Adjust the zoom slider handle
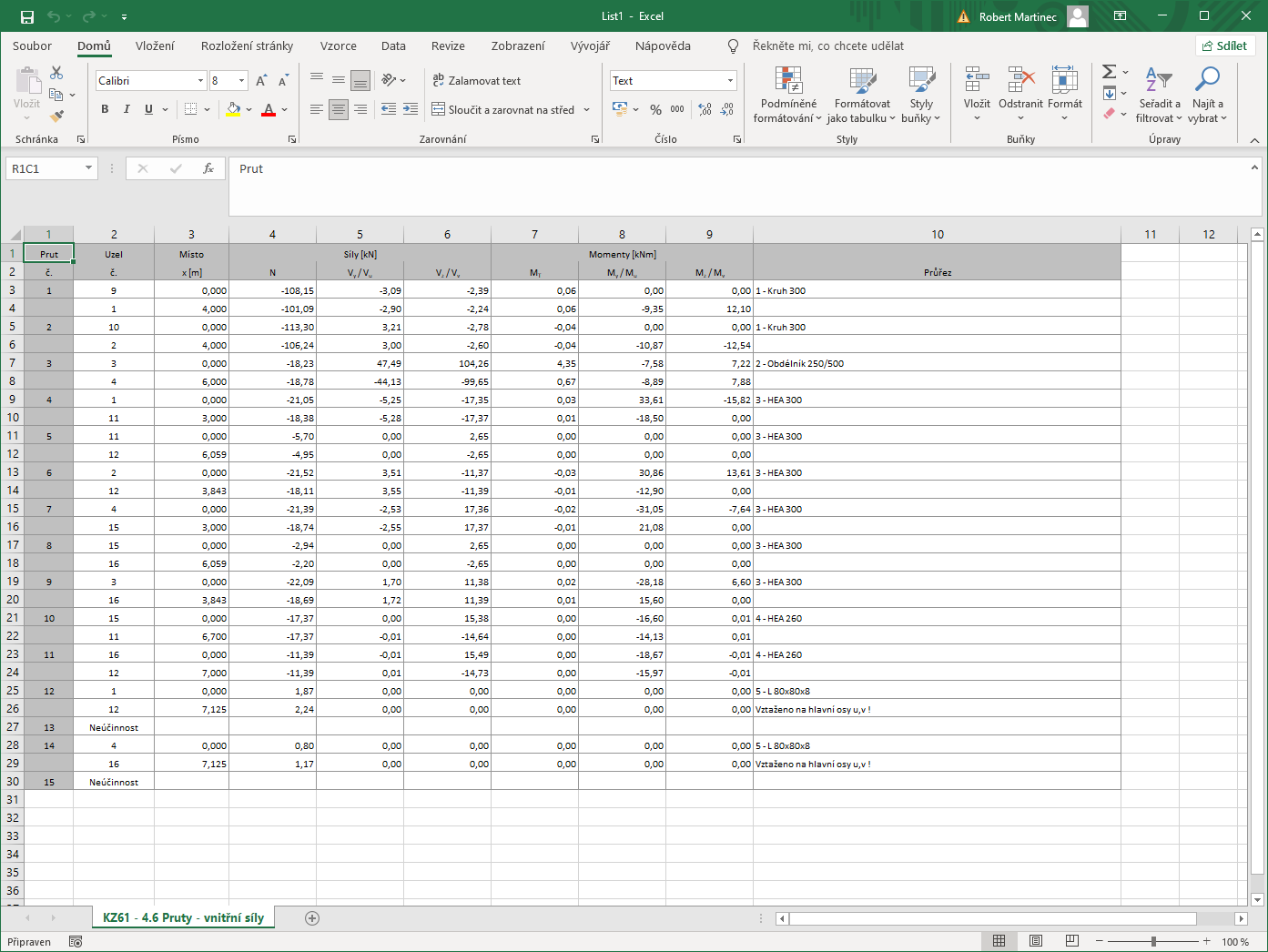 pos(1153,941)
